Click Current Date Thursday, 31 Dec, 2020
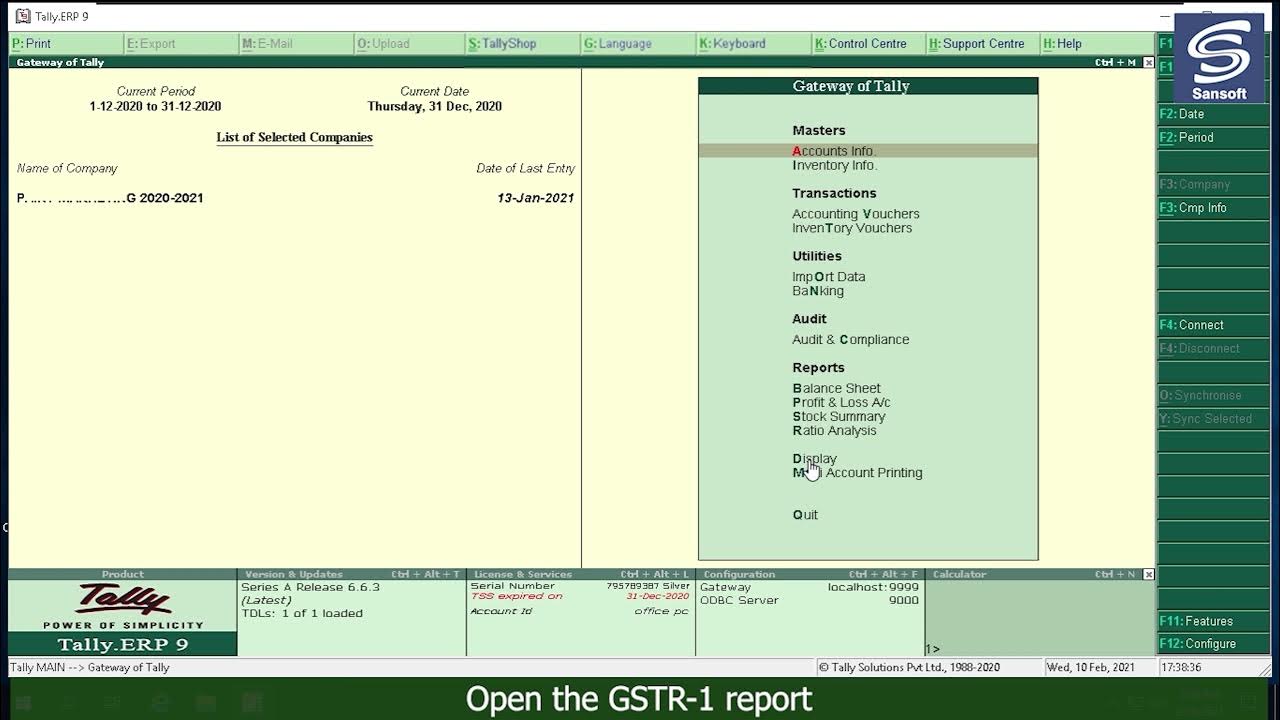Screen dimensions: 1280x720 click(x=434, y=106)
